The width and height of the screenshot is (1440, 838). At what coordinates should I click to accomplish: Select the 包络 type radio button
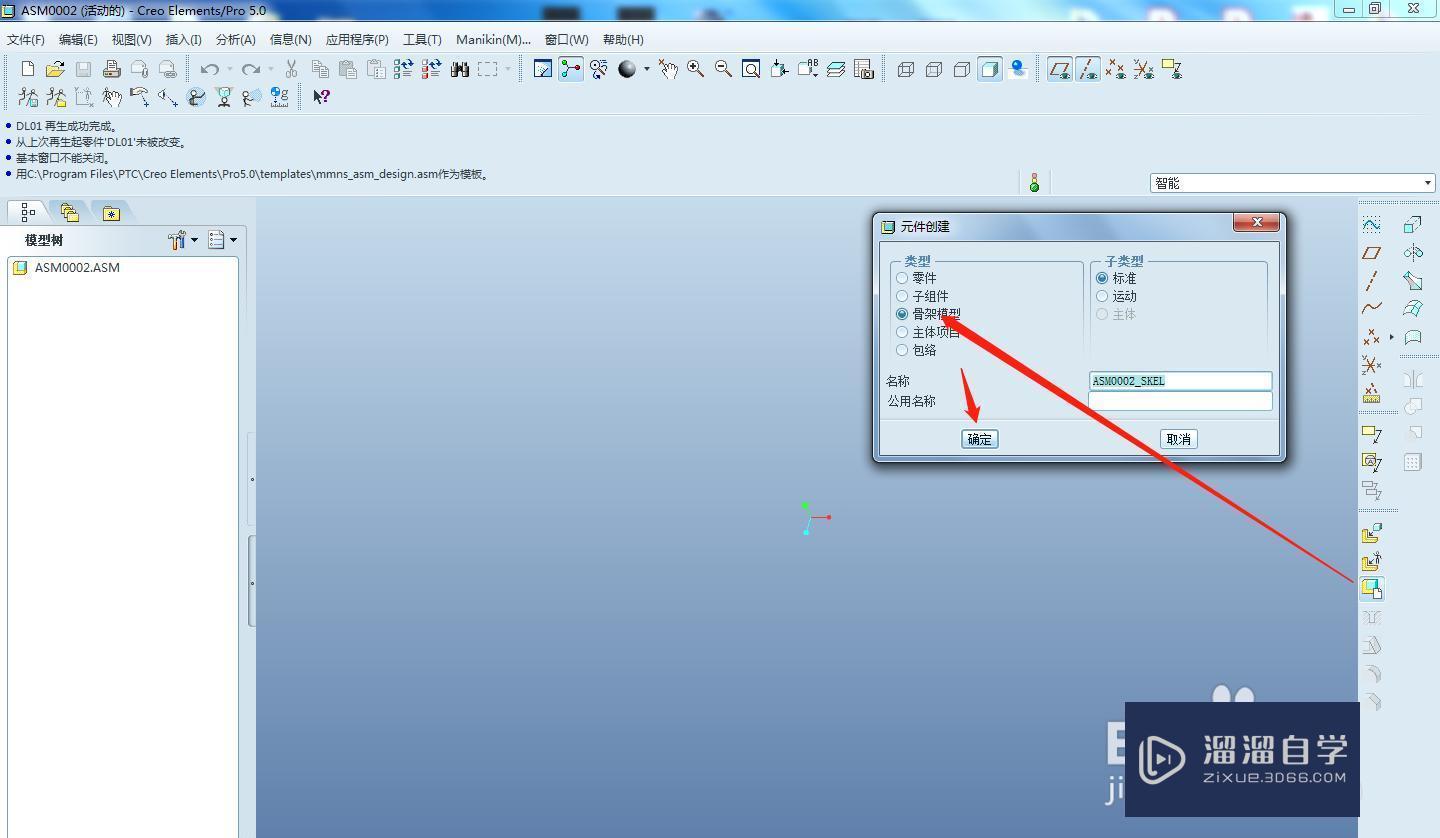(x=902, y=350)
